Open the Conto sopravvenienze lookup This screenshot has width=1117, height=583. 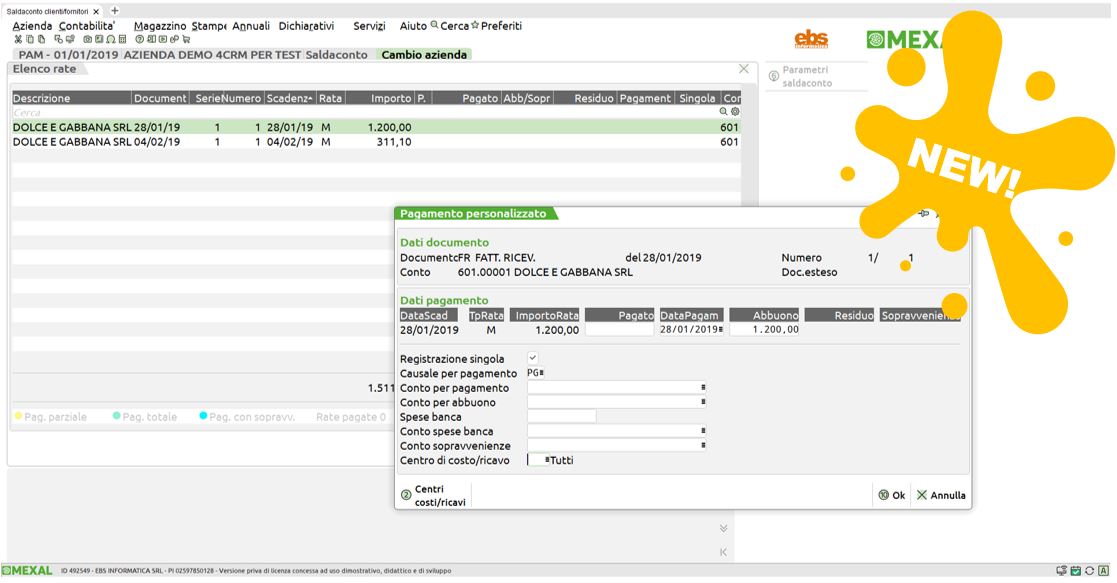pyautogui.click(x=703, y=445)
